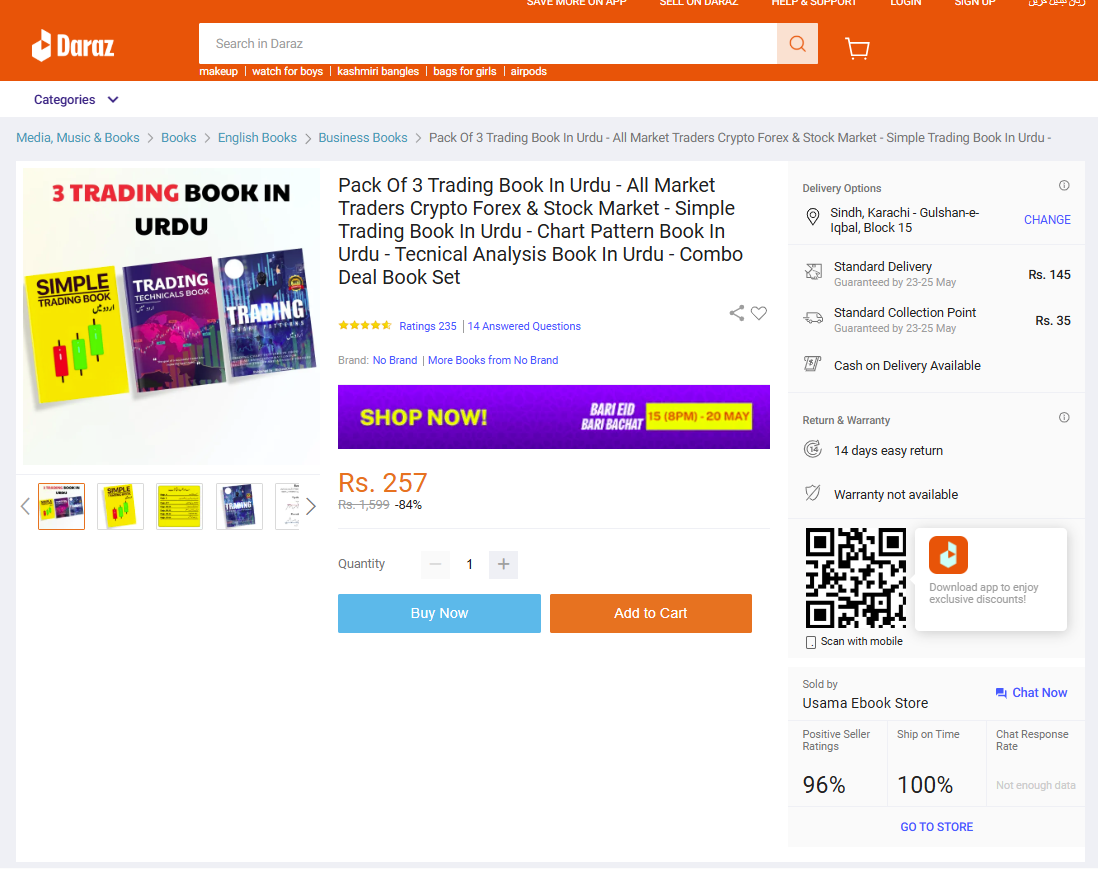Open 14 Answered Questions link
Viewport: 1098px width, 869px height.
pos(524,326)
